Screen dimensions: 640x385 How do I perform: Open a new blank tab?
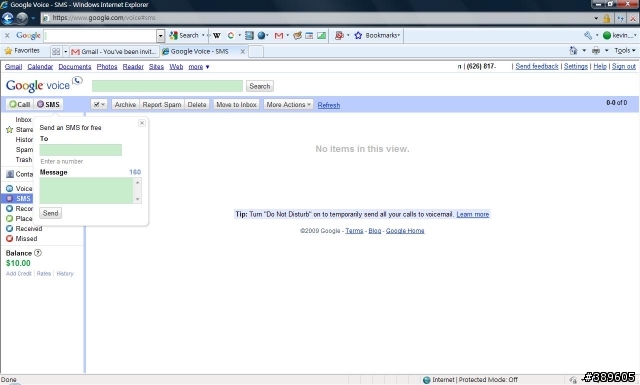pos(256,51)
